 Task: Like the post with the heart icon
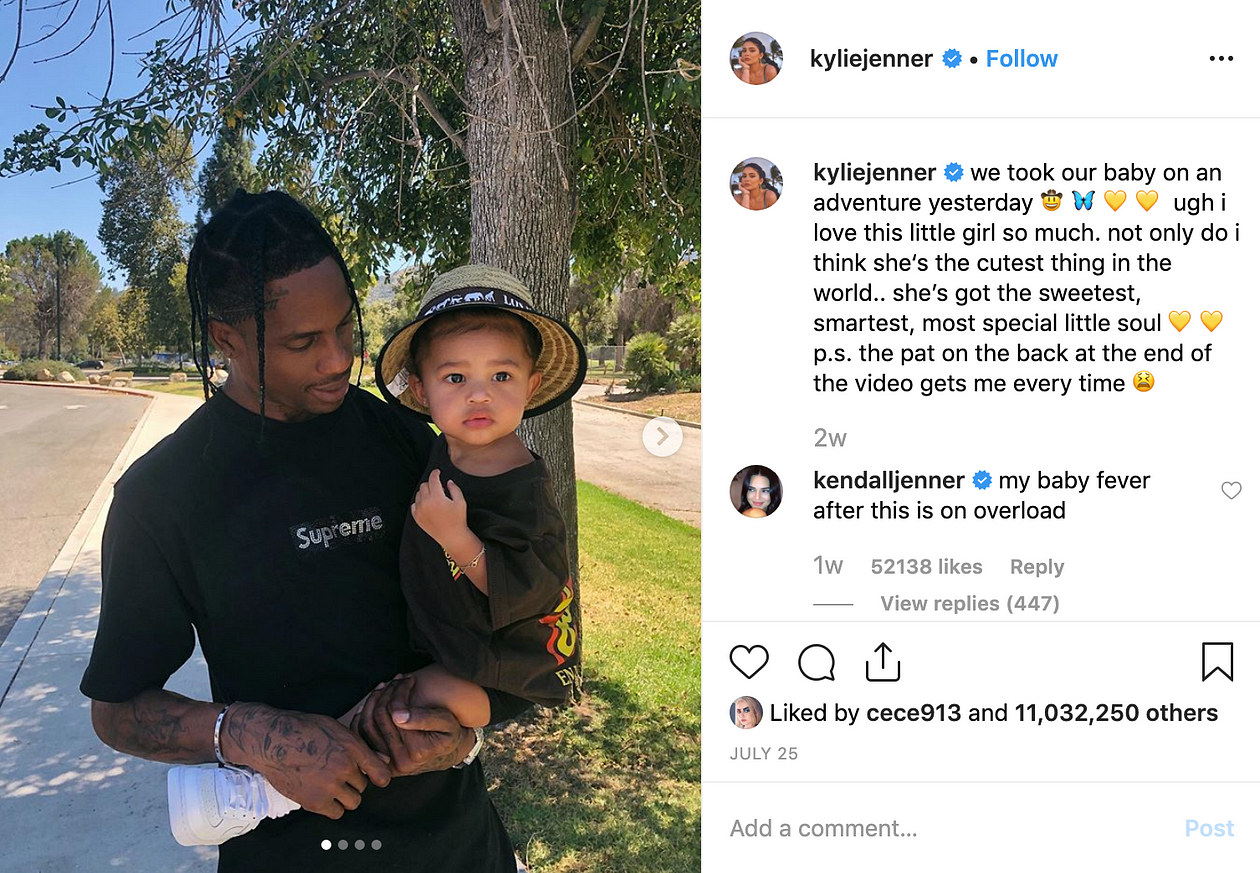point(749,662)
